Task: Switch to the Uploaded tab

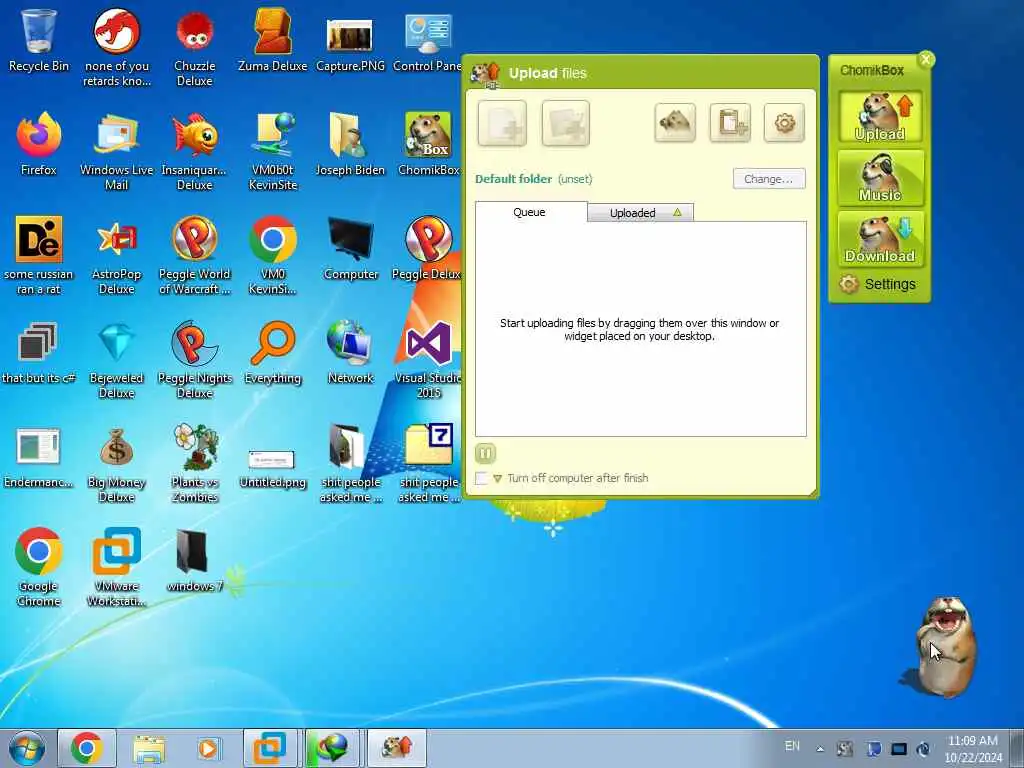Action: point(640,213)
